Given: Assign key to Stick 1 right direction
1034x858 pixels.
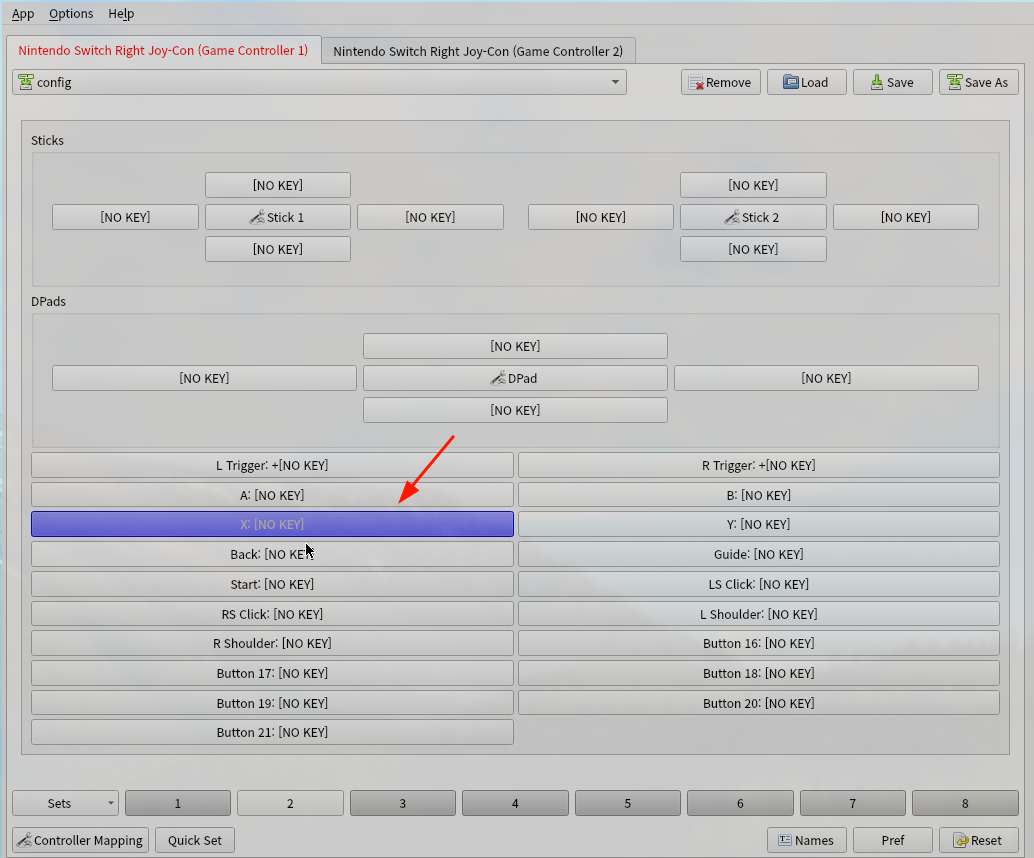Looking at the screenshot, I should (x=431, y=217).
